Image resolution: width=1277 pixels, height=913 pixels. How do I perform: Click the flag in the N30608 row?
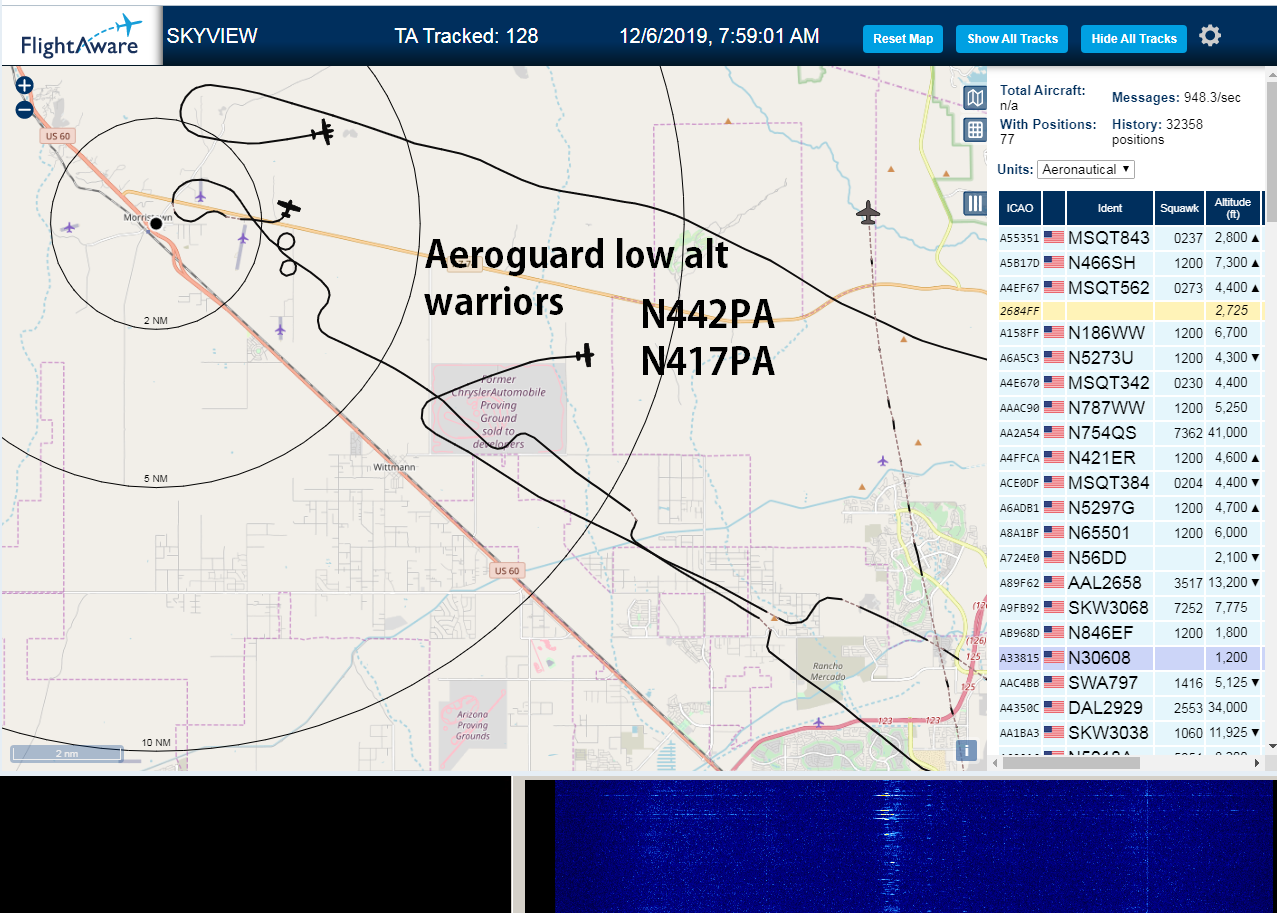tap(1054, 658)
